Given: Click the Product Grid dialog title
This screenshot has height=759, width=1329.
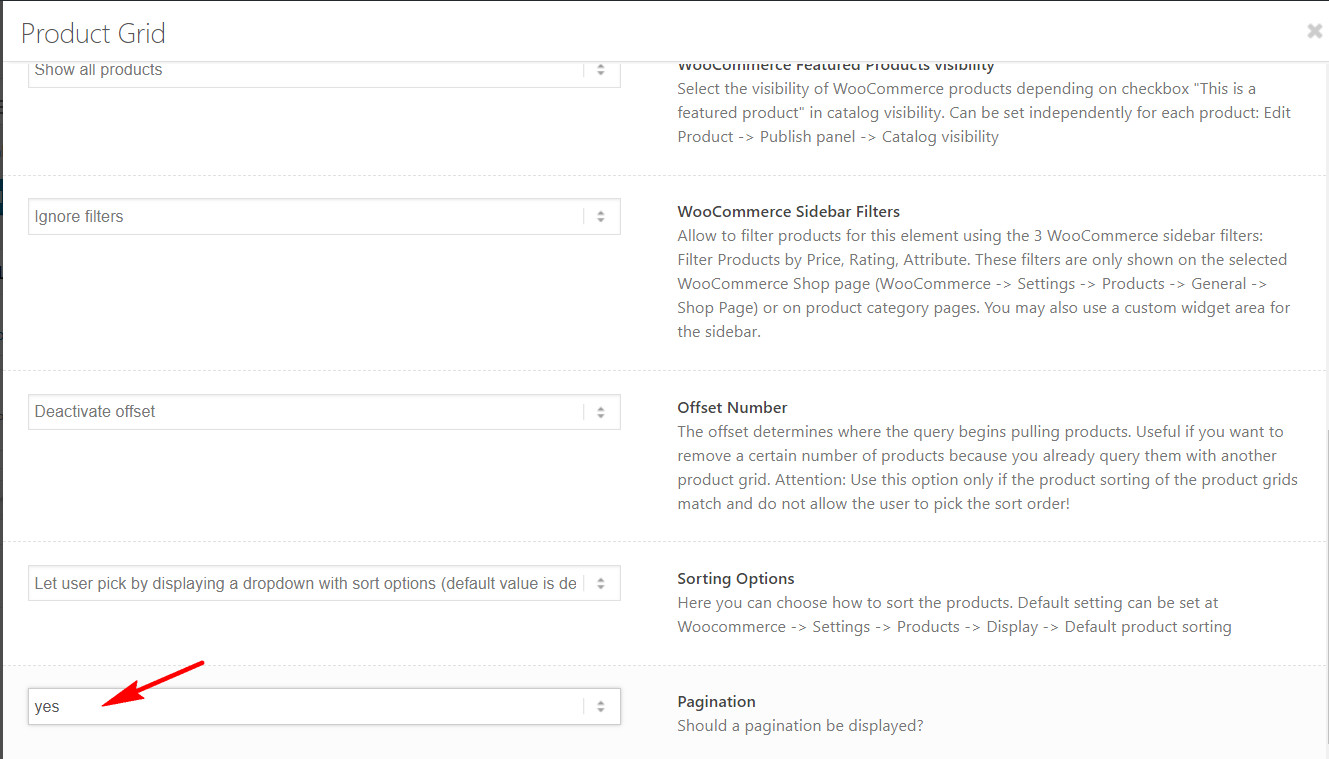Looking at the screenshot, I should point(93,33).
